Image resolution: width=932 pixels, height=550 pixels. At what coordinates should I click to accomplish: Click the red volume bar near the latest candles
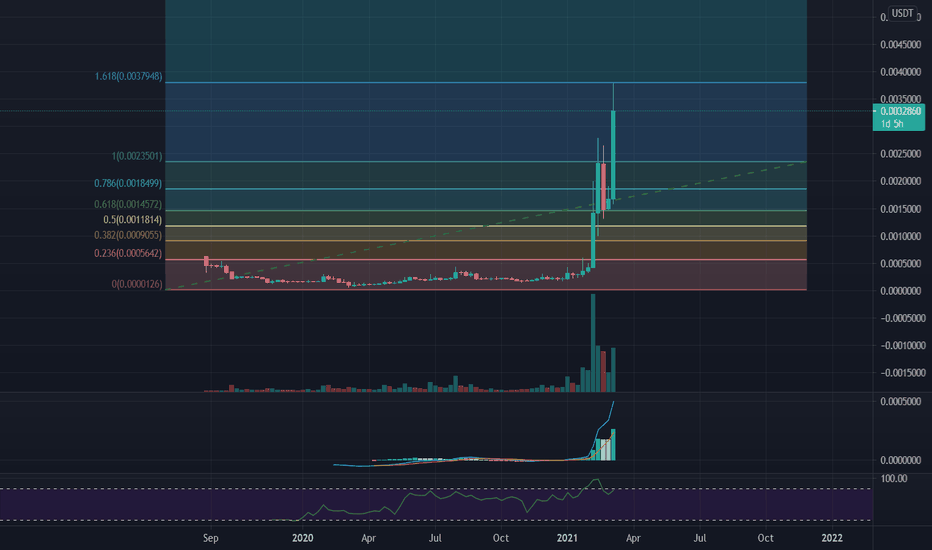pos(603,371)
